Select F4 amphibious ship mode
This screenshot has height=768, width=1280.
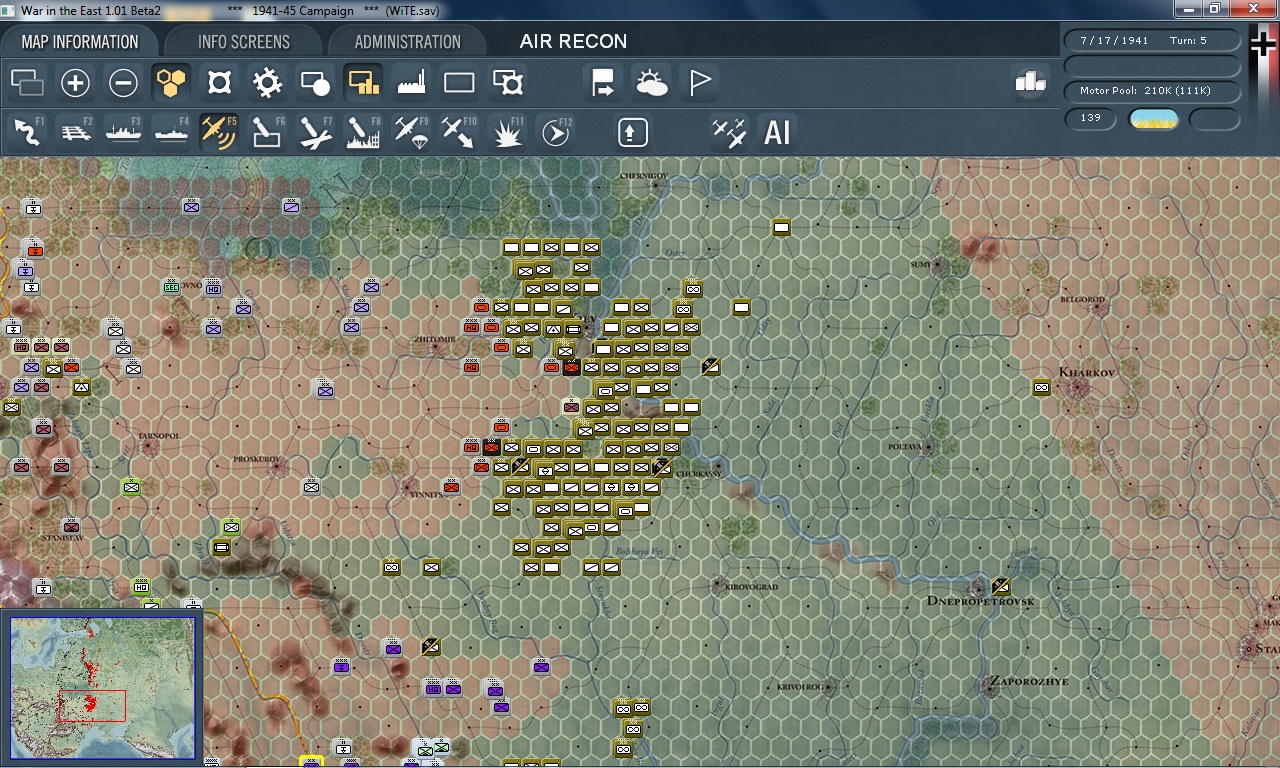tap(171, 132)
